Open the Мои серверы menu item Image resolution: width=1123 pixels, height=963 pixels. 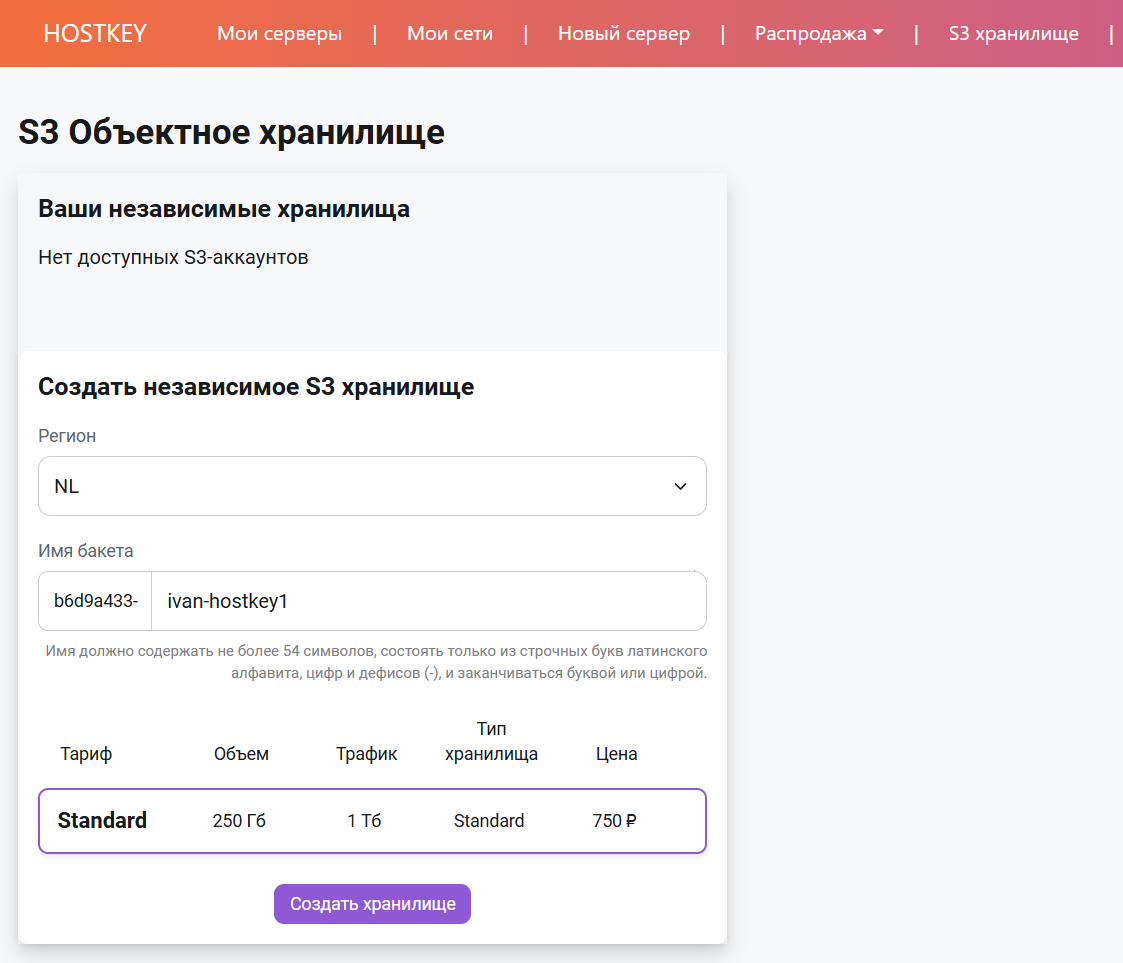[279, 34]
